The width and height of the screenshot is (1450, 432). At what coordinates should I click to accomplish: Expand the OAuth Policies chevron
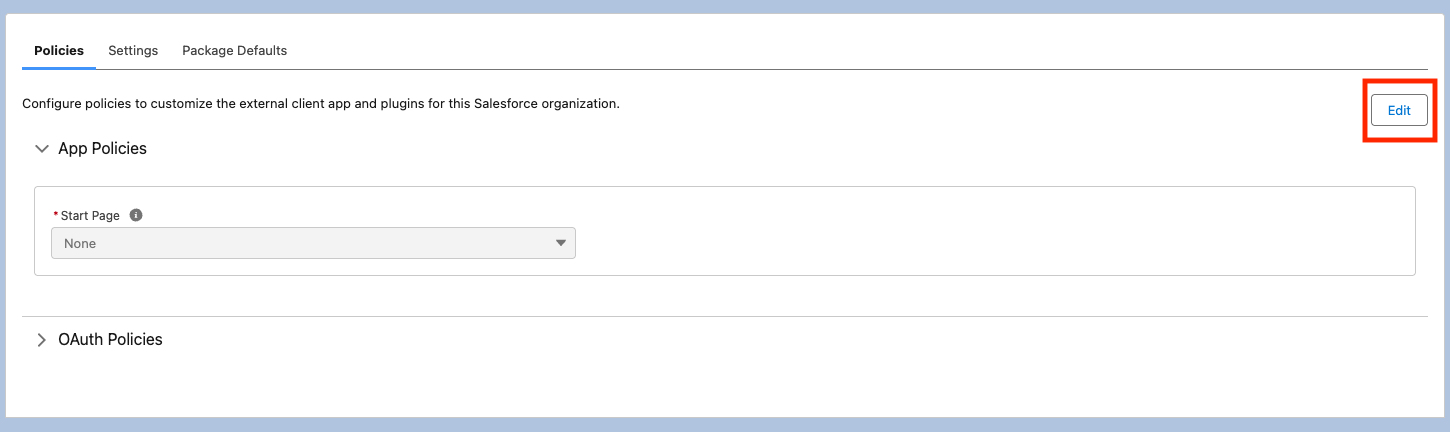41,340
